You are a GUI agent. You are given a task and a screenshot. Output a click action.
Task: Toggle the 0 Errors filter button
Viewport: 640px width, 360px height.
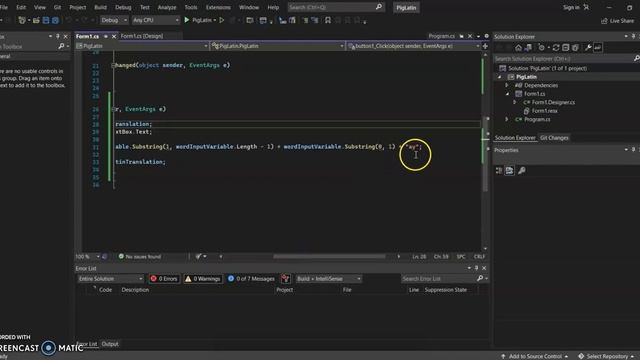(x=164, y=279)
